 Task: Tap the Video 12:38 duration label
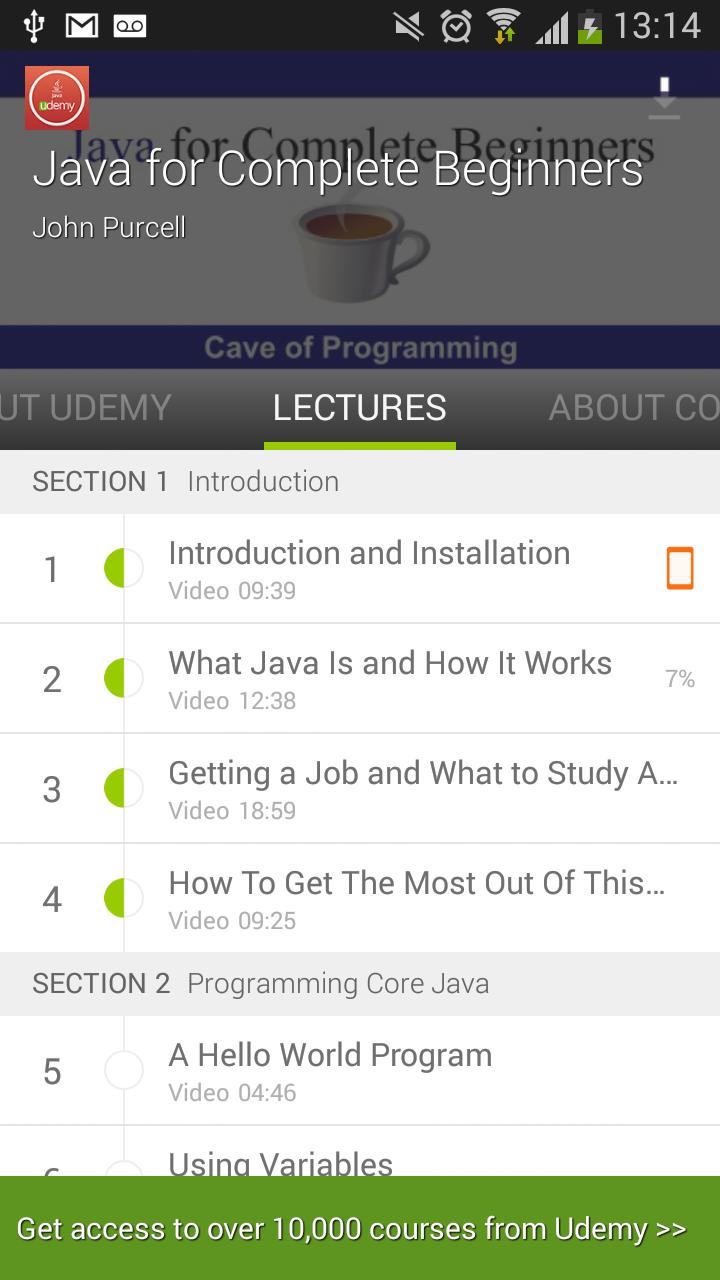click(x=232, y=701)
